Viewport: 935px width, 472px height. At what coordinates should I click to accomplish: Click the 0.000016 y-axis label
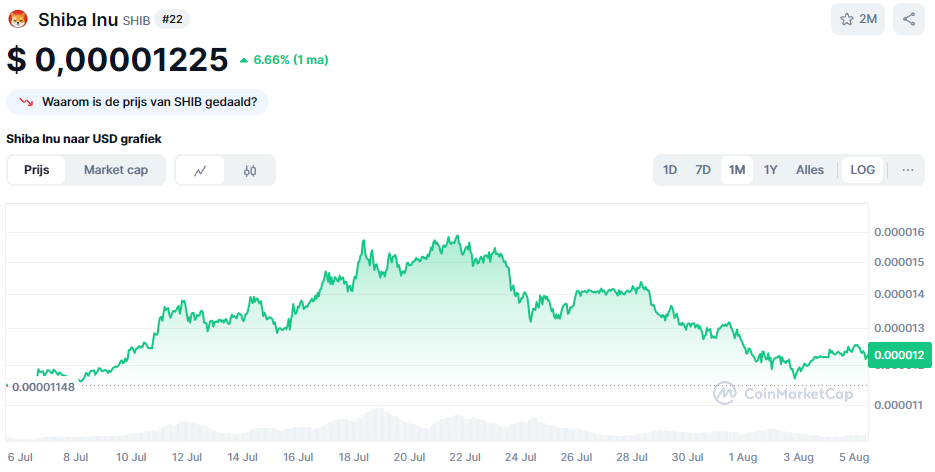point(899,232)
